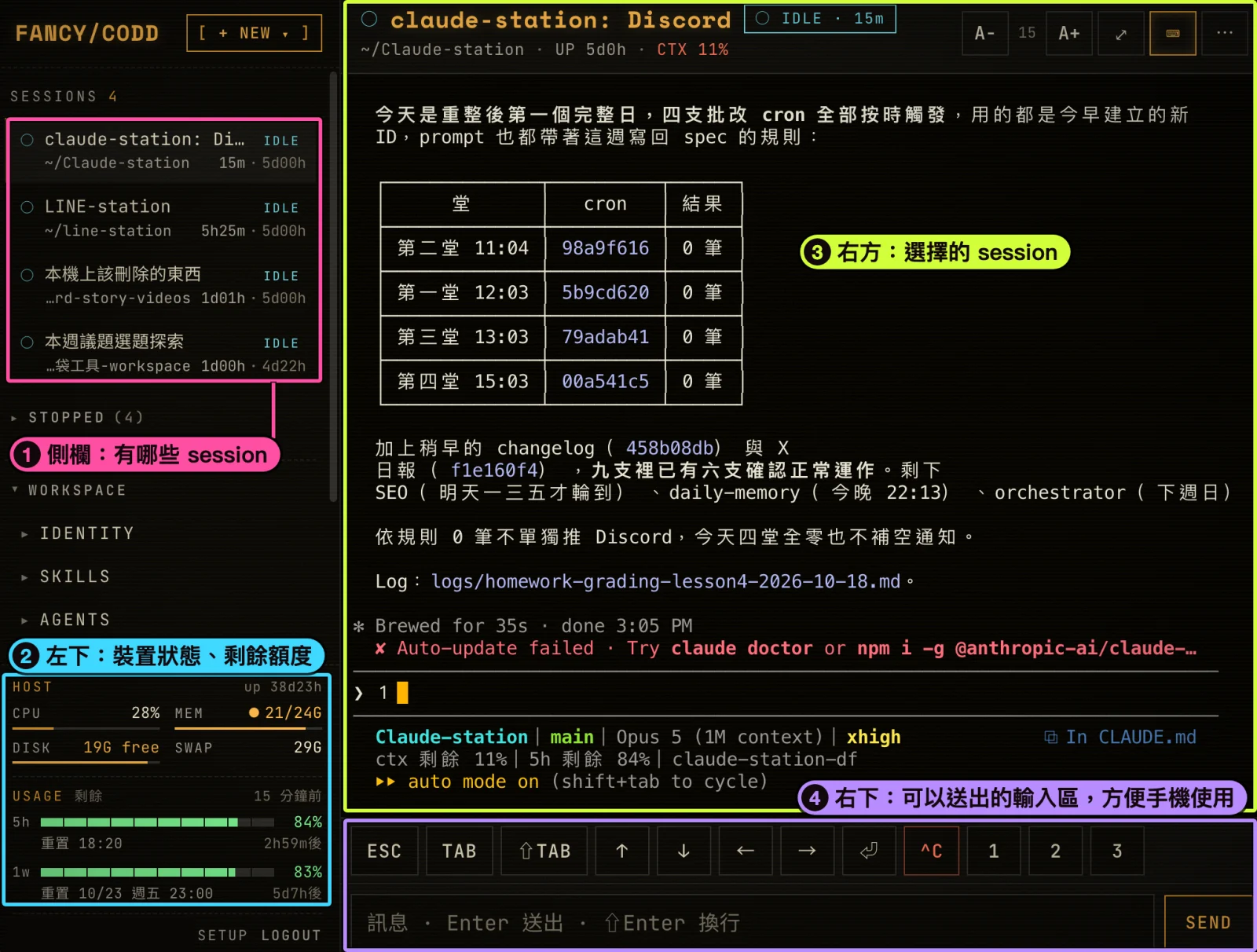1257x952 pixels.
Task: Expand the SKILLS workspace item
Action: (x=66, y=577)
